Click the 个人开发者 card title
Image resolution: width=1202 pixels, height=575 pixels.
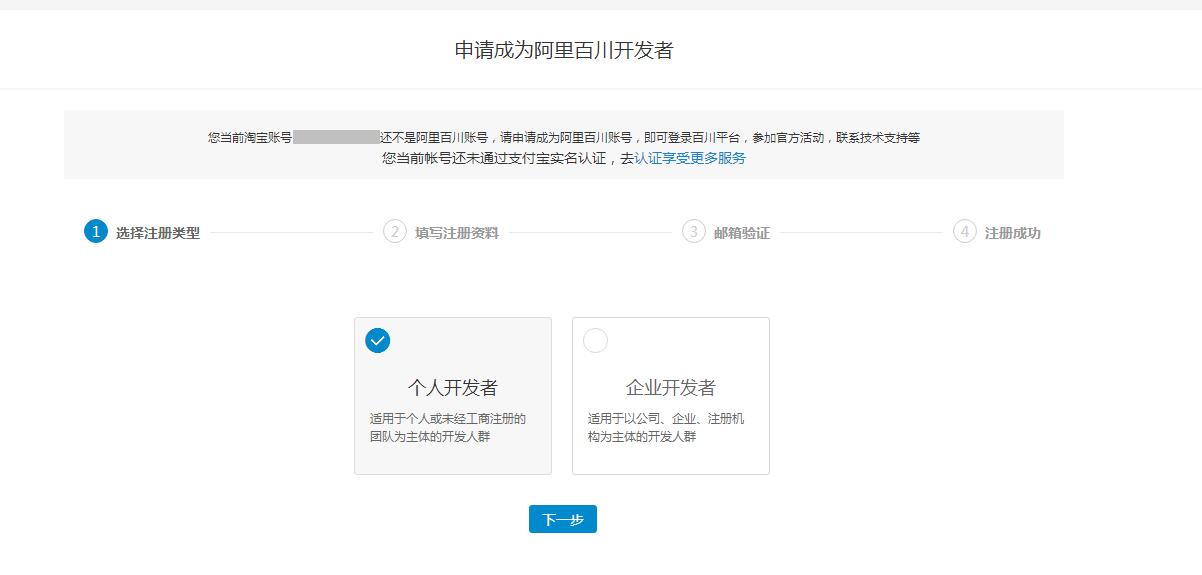[453, 388]
